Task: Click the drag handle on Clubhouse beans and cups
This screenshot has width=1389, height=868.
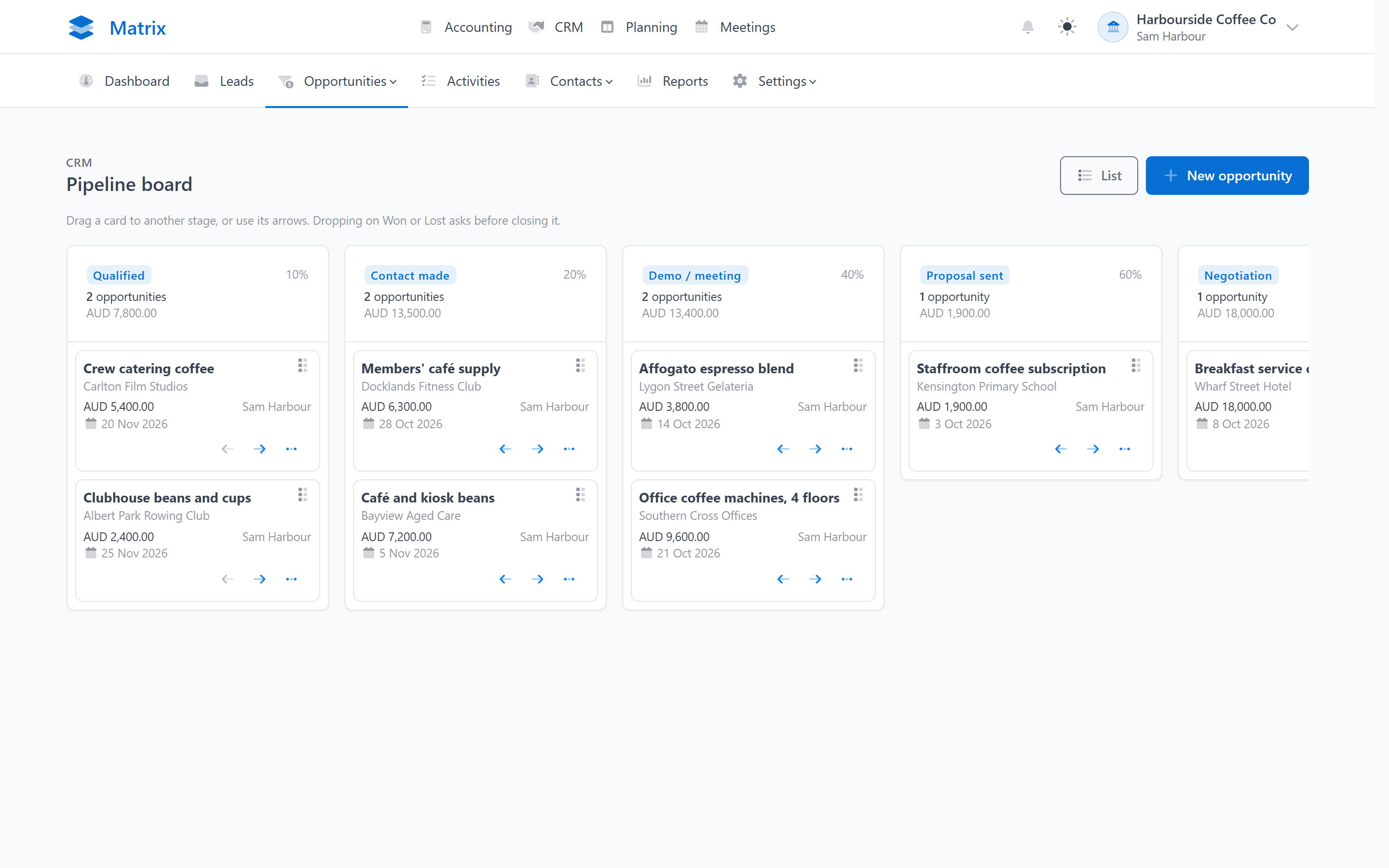Action: point(302,495)
